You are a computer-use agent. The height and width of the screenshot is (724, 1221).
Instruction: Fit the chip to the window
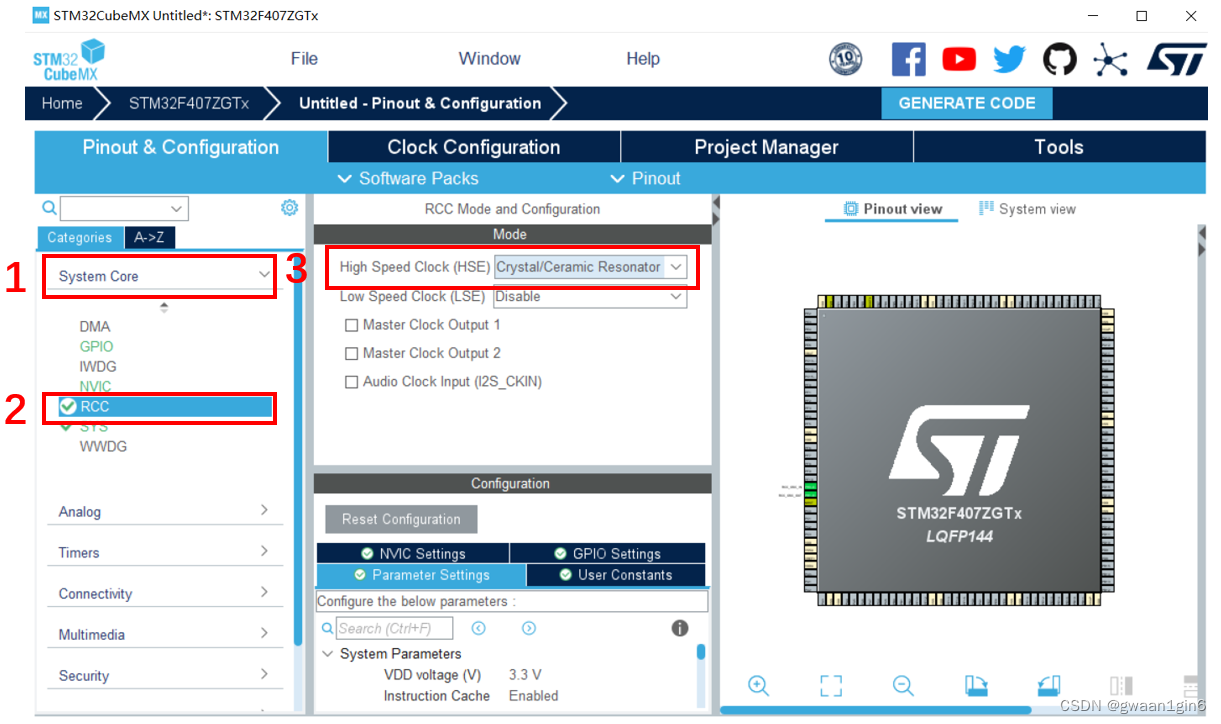click(x=831, y=686)
